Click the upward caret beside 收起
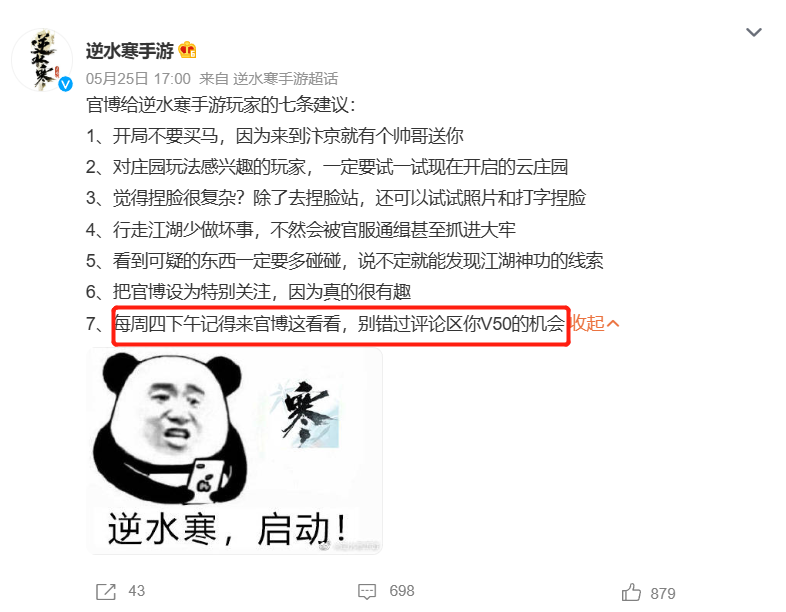 tap(613, 324)
